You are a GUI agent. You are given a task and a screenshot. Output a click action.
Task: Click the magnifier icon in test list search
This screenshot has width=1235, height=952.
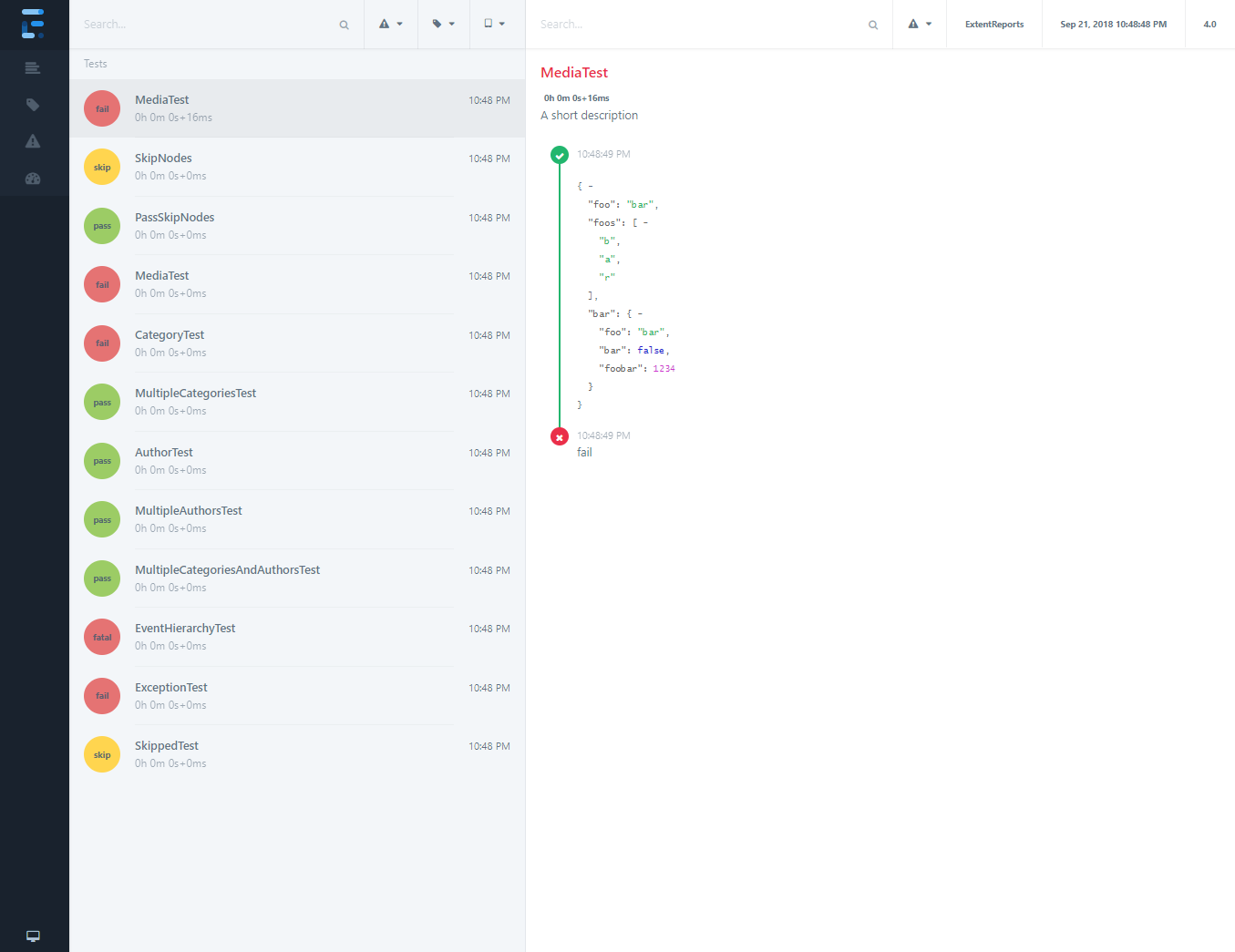click(344, 25)
